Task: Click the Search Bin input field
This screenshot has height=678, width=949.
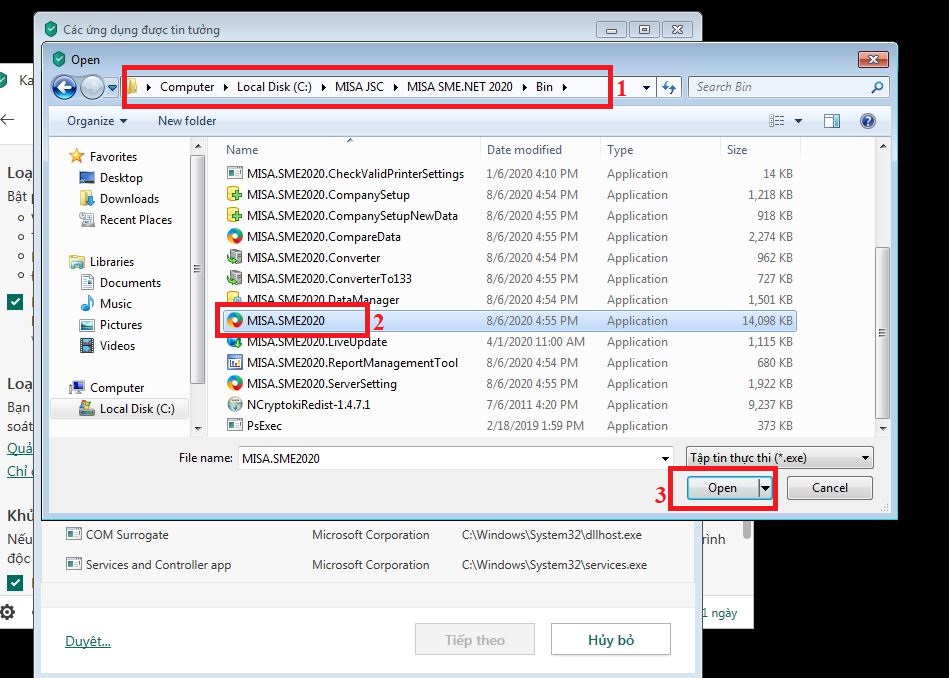Action: pos(781,87)
